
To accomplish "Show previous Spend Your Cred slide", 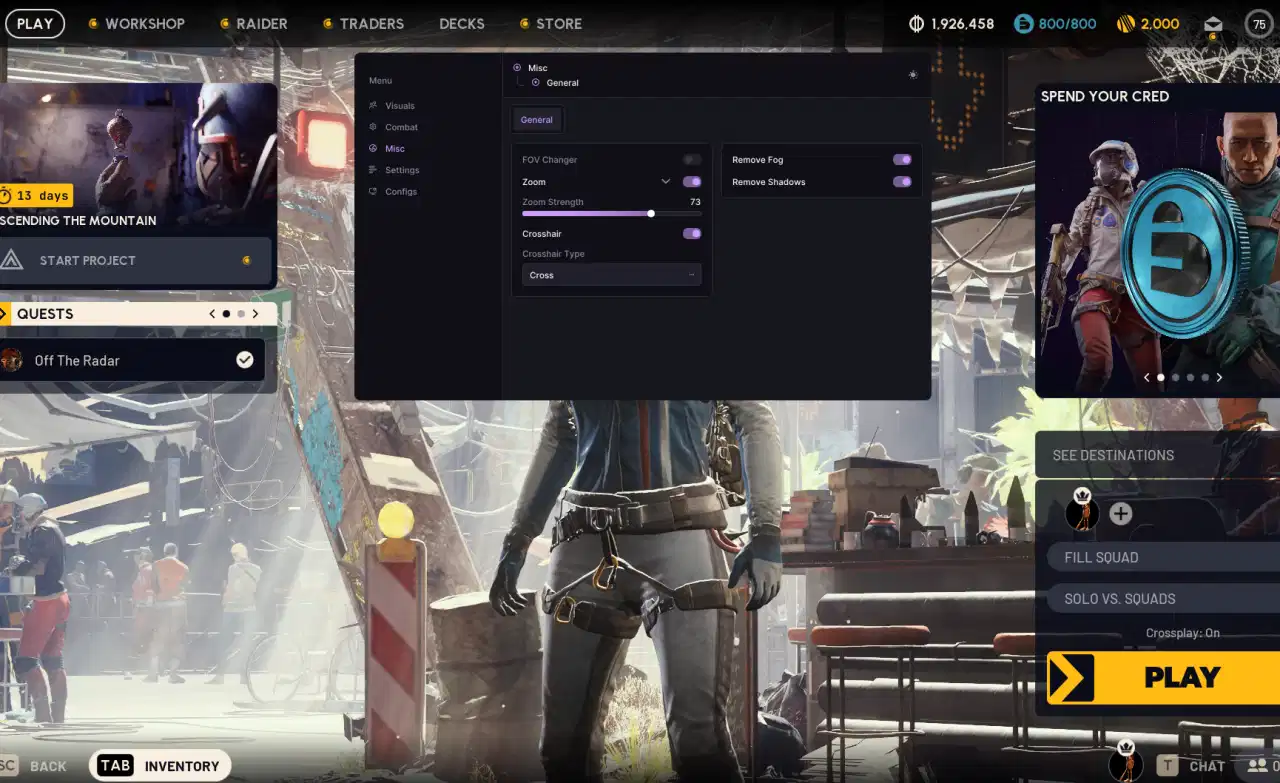I will (1146, 378).
